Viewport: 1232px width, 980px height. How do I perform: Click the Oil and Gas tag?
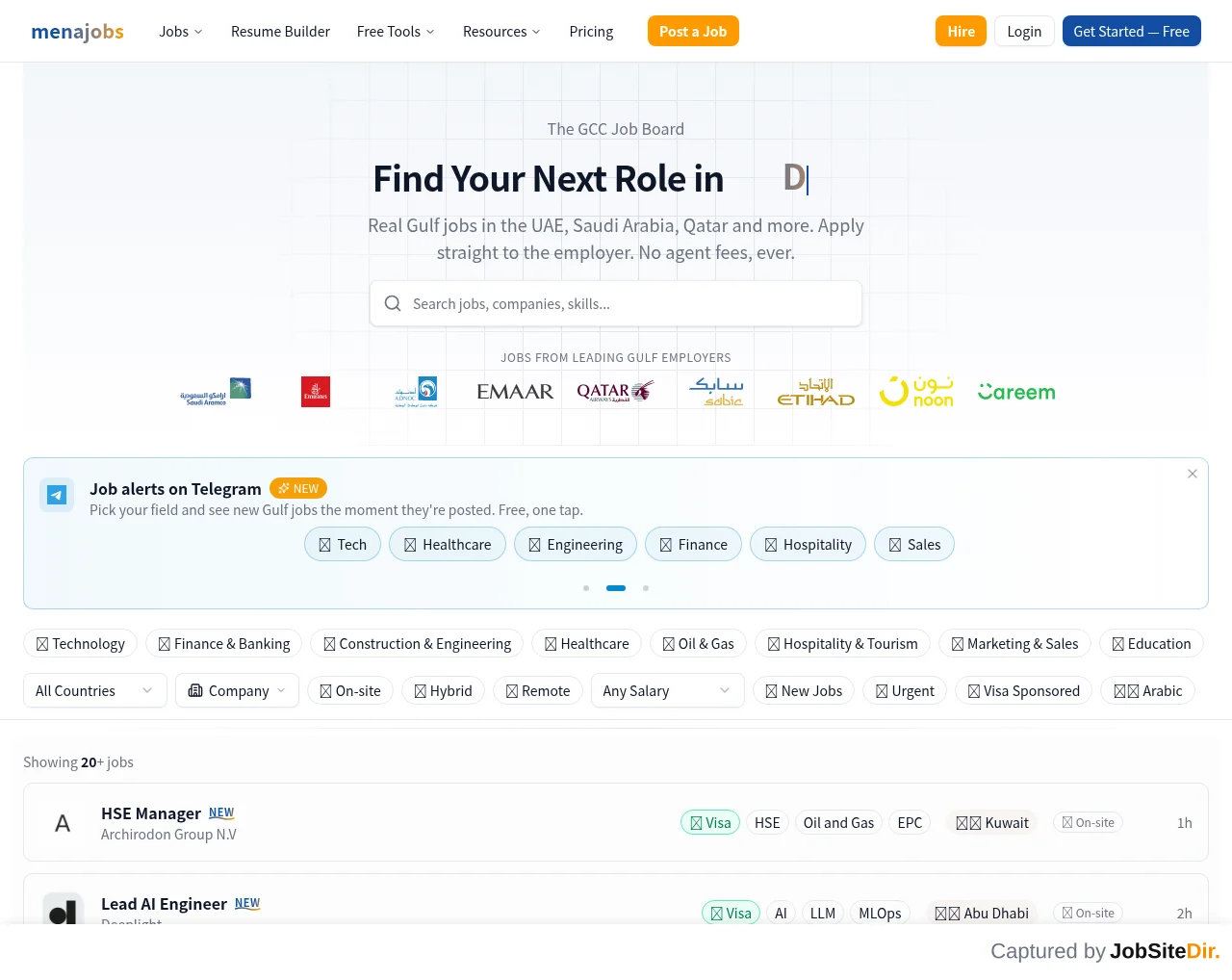[838, 823]
